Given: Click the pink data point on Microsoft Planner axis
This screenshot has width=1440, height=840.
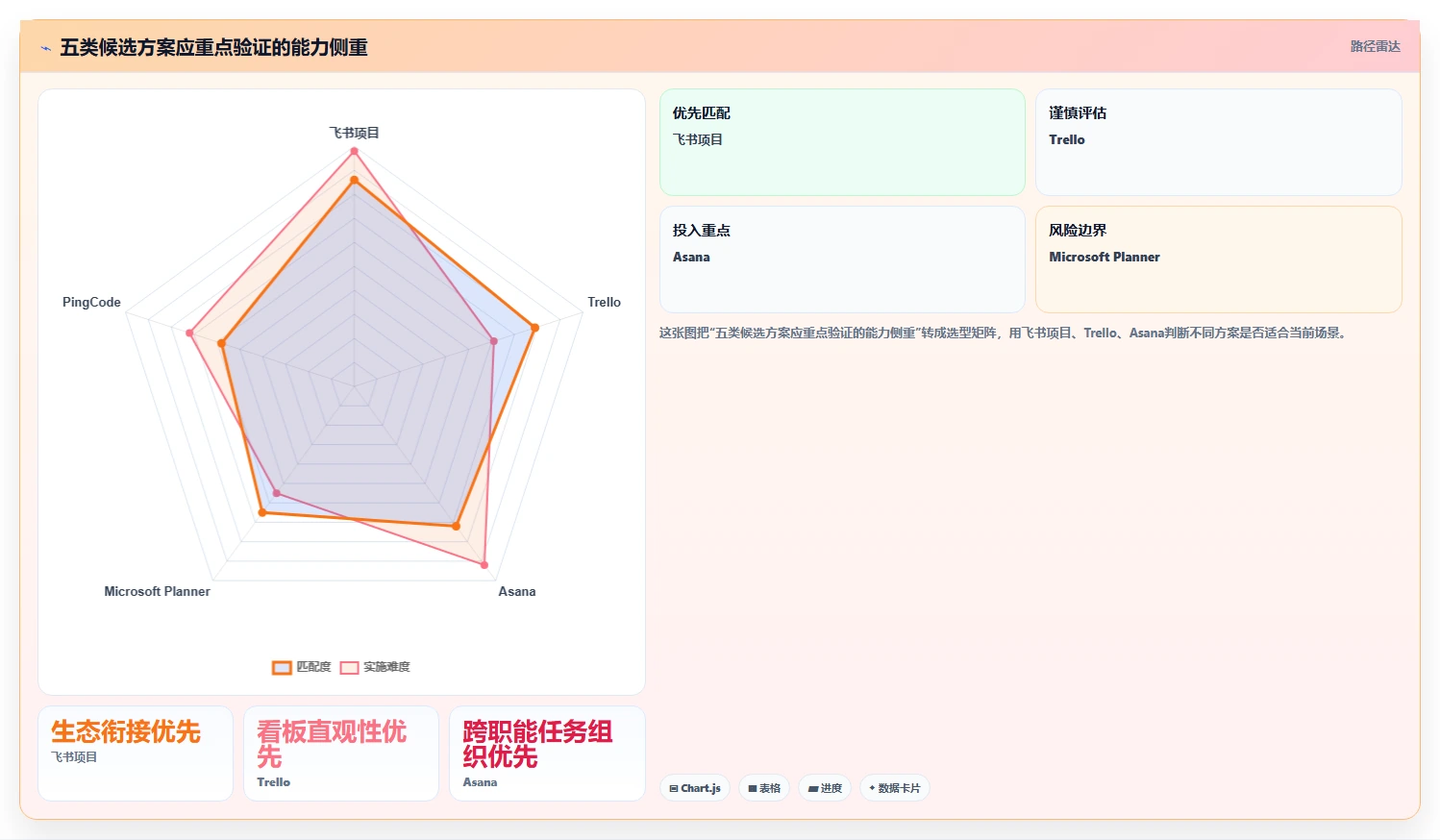Looking at the screenshot, I should coord(277,493).
